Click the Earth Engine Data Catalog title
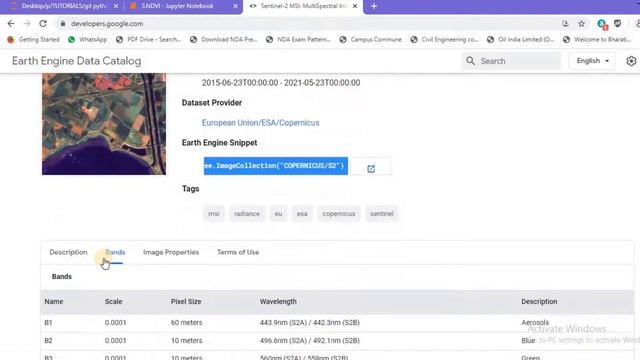Screen dimensions: 640x360 (x=77, y=61)
